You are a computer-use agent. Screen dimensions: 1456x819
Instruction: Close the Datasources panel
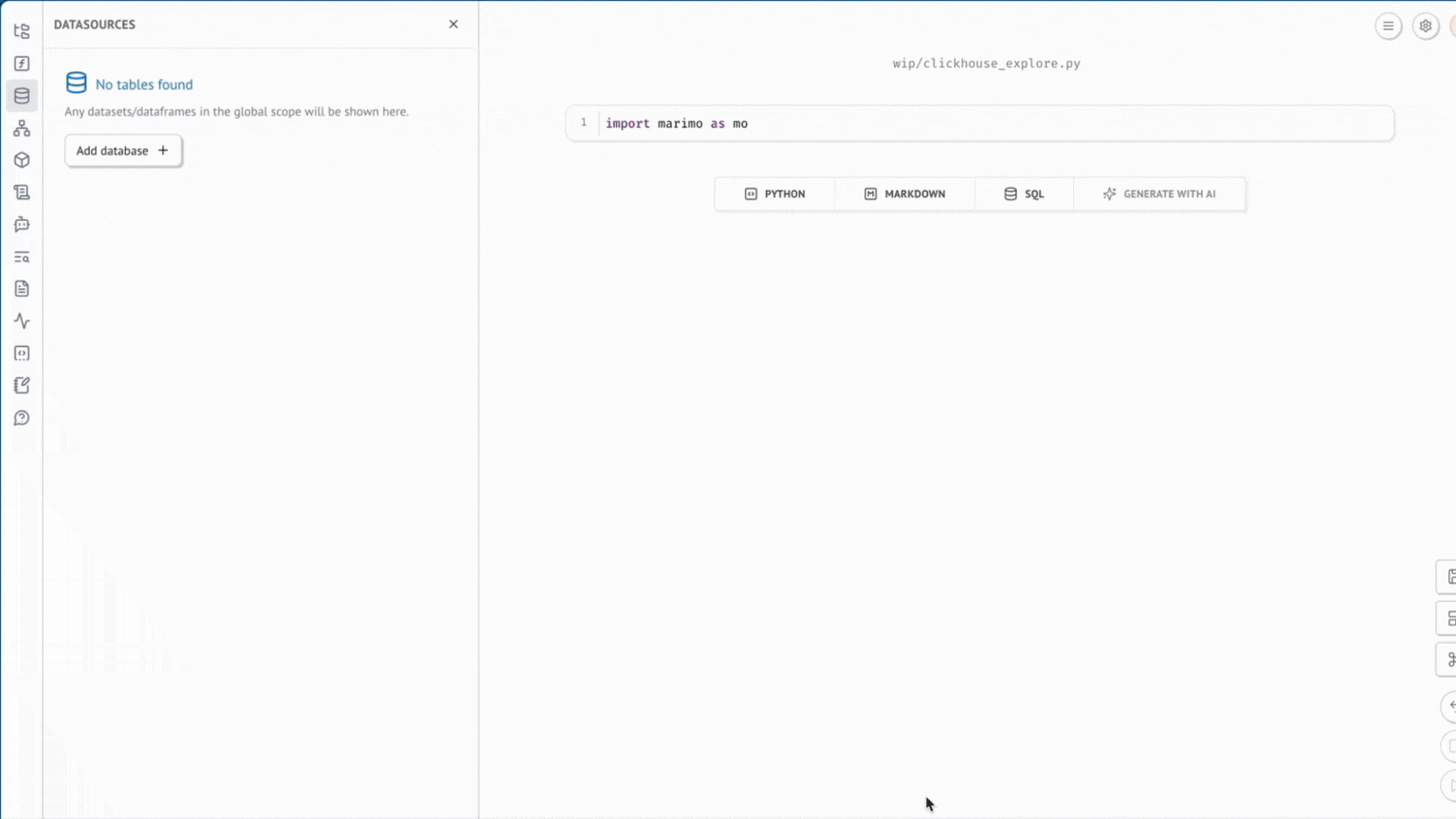coord(453,24)
